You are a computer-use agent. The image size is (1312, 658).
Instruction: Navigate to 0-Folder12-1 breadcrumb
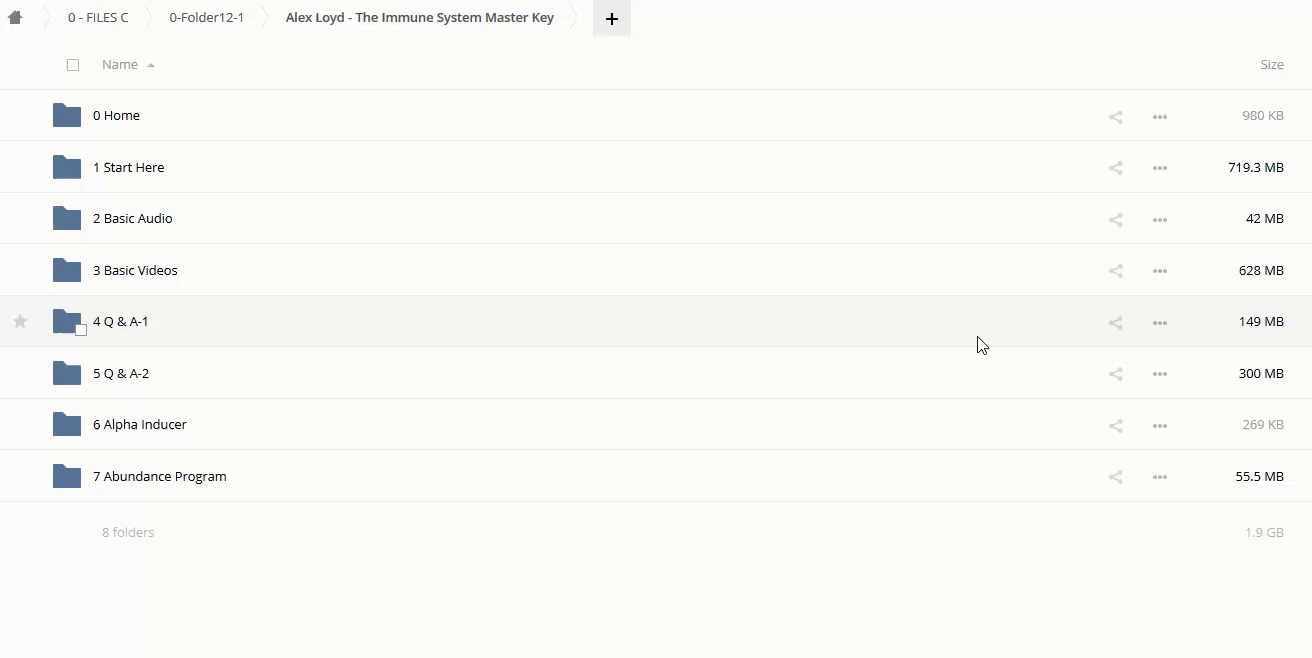click(x=206, y=18)
